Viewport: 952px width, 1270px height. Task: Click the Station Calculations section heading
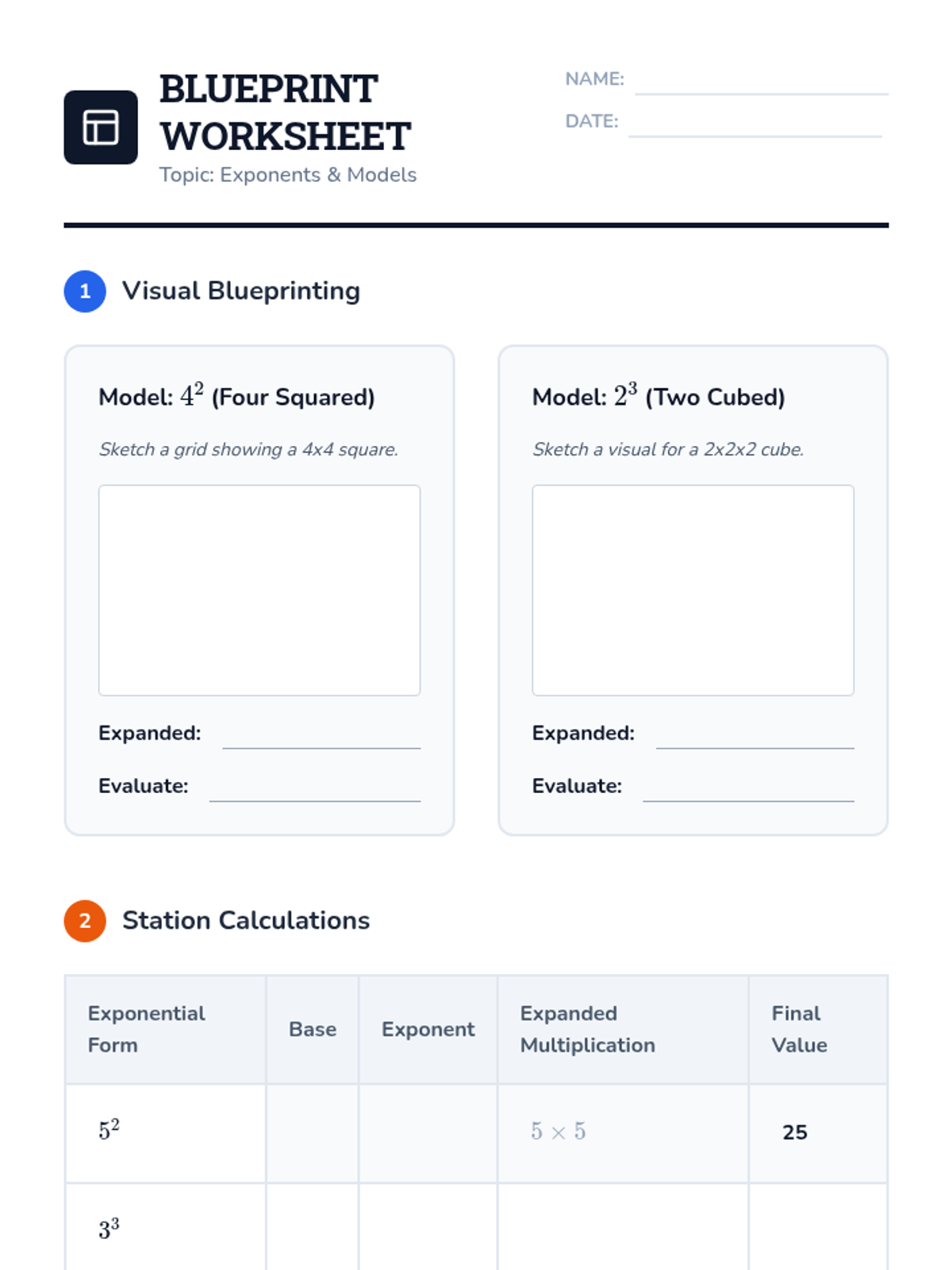pos(246,921)
